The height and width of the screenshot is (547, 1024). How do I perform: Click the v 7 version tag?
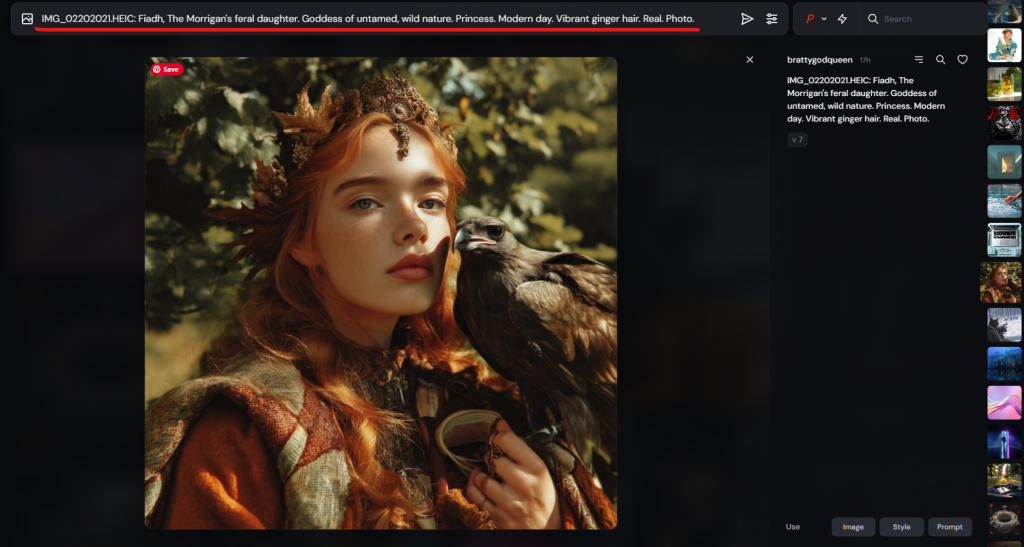click(x=797, y=140)
